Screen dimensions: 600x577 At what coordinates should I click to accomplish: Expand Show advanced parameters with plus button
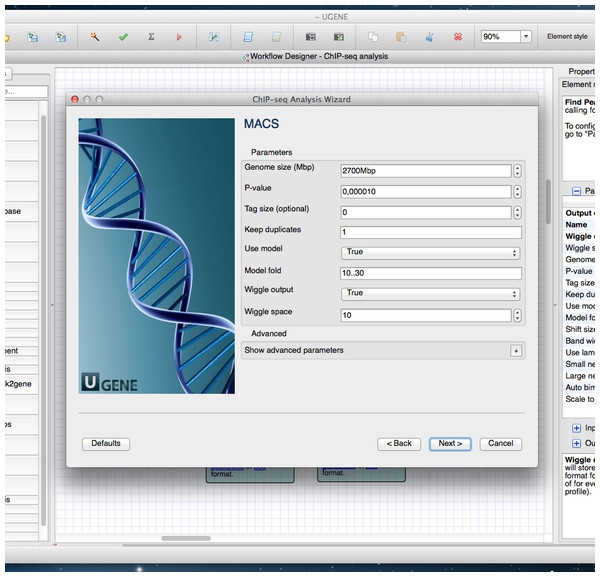point(516,351)
